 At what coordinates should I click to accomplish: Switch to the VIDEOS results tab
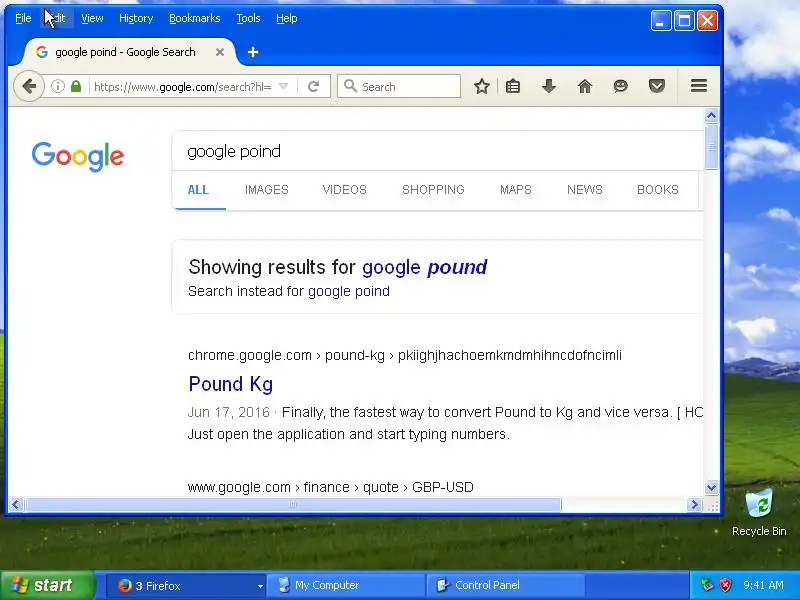[344, 190]
